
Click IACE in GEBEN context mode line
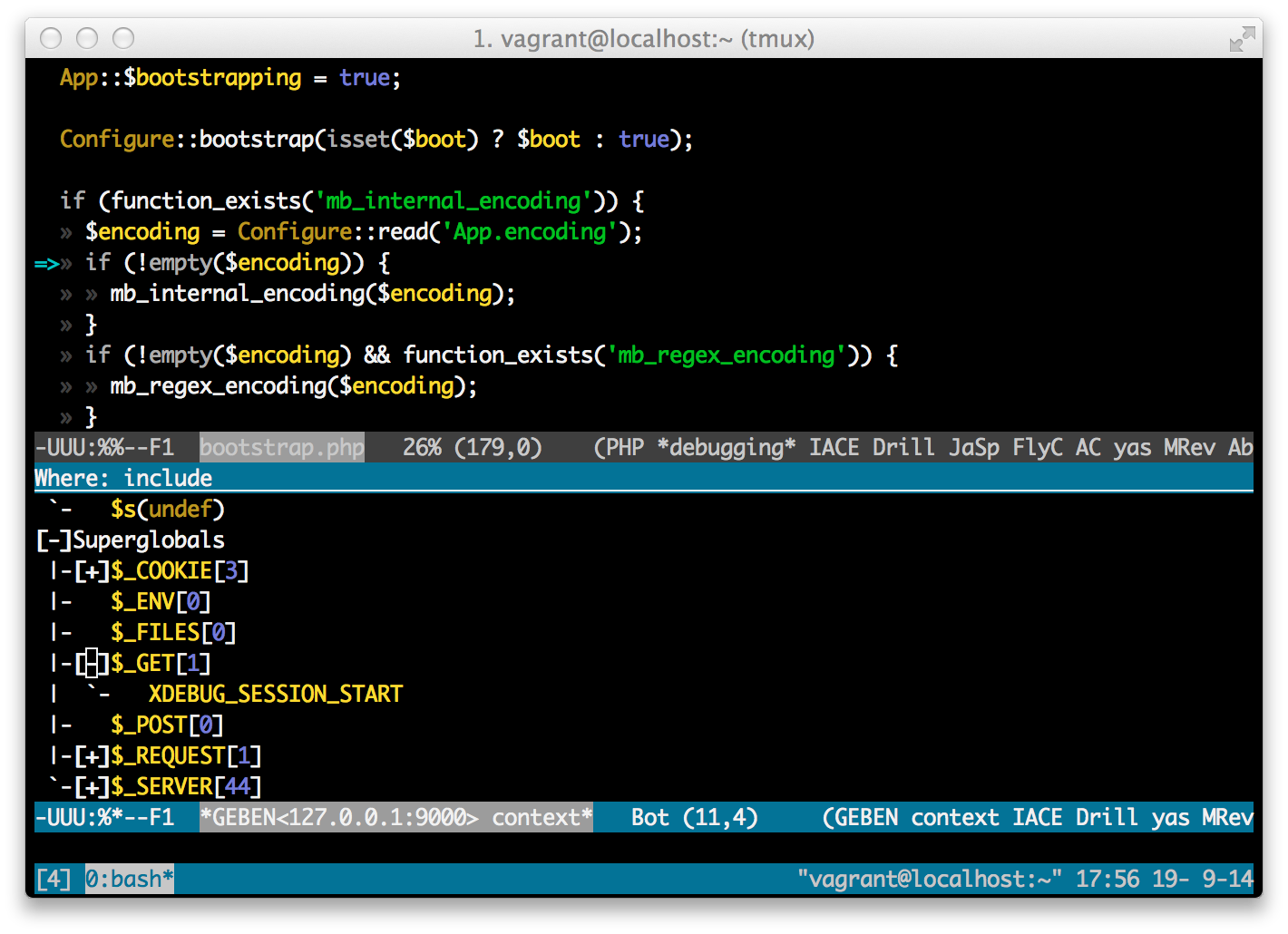1038,818
